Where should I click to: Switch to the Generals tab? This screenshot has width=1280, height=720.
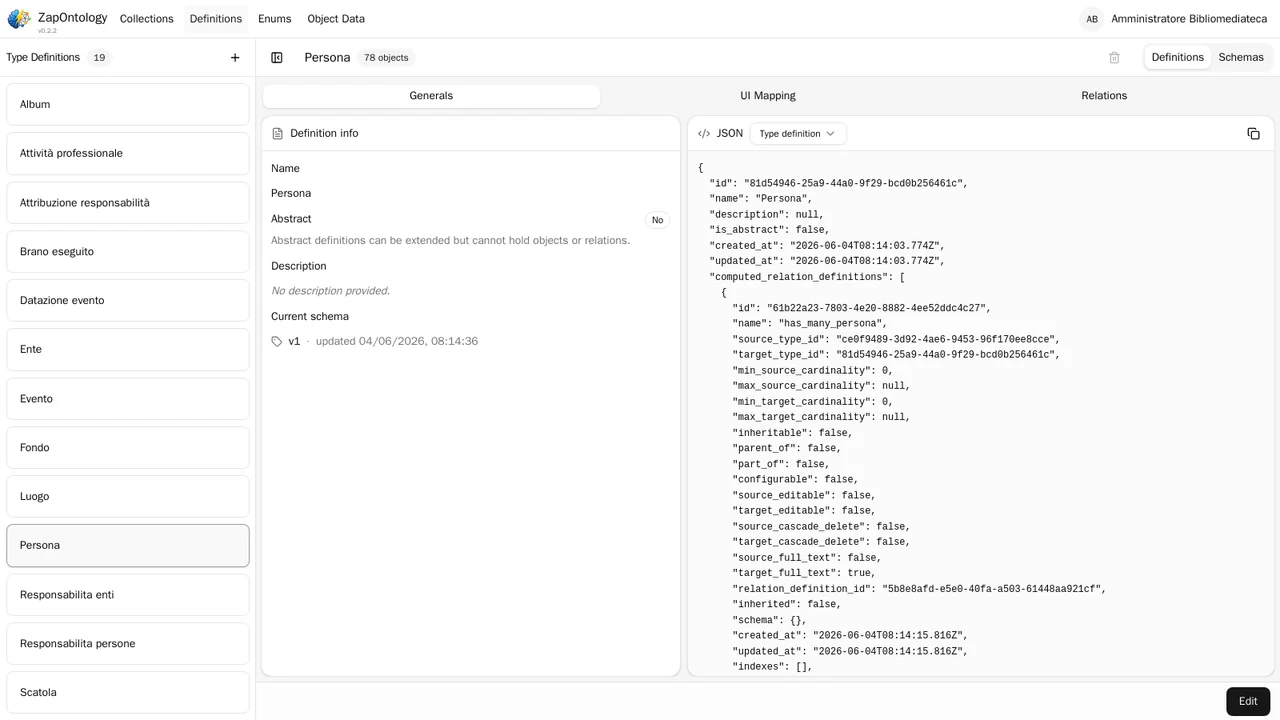click(431, 96)
